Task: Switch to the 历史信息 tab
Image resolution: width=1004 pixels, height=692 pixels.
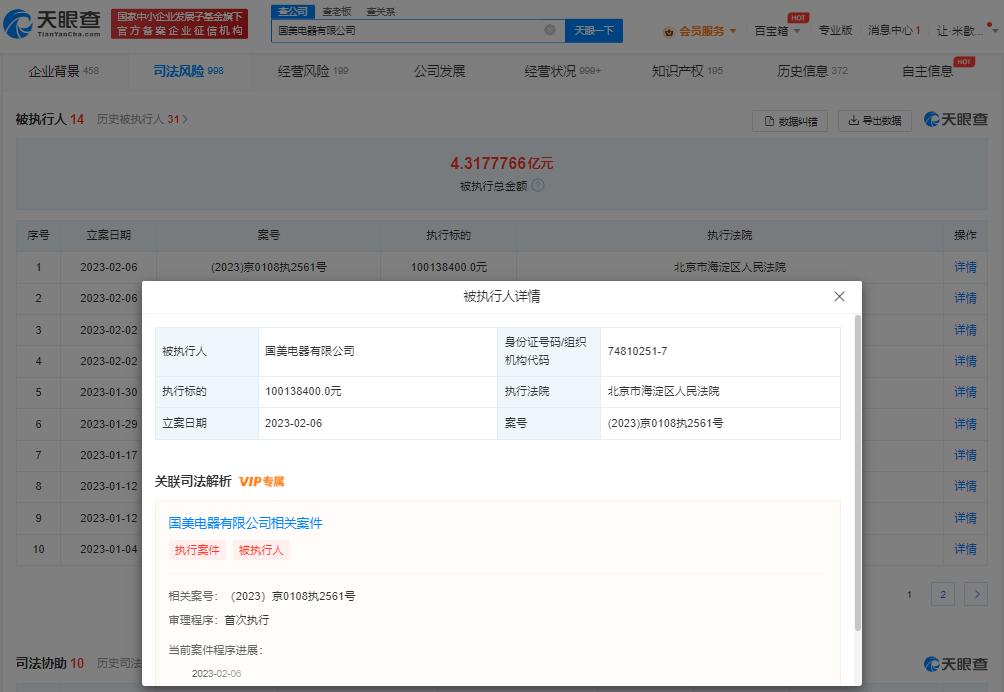Action: 812,71
